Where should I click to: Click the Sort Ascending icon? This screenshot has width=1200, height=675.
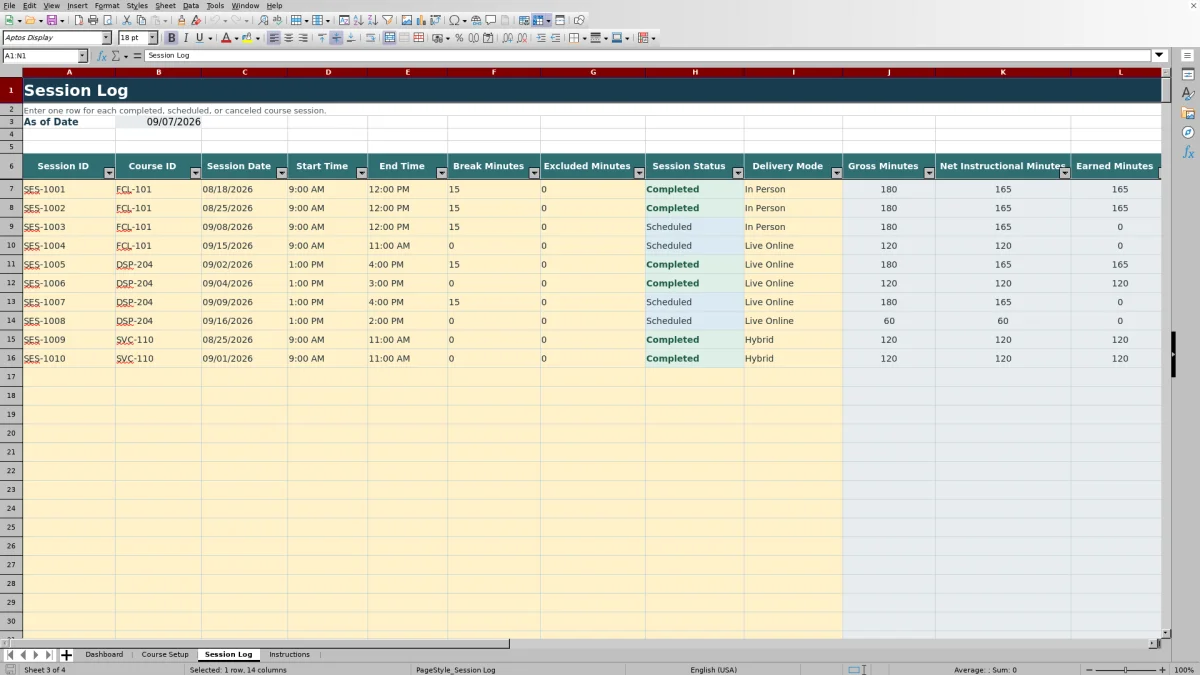tap(358, 20)
